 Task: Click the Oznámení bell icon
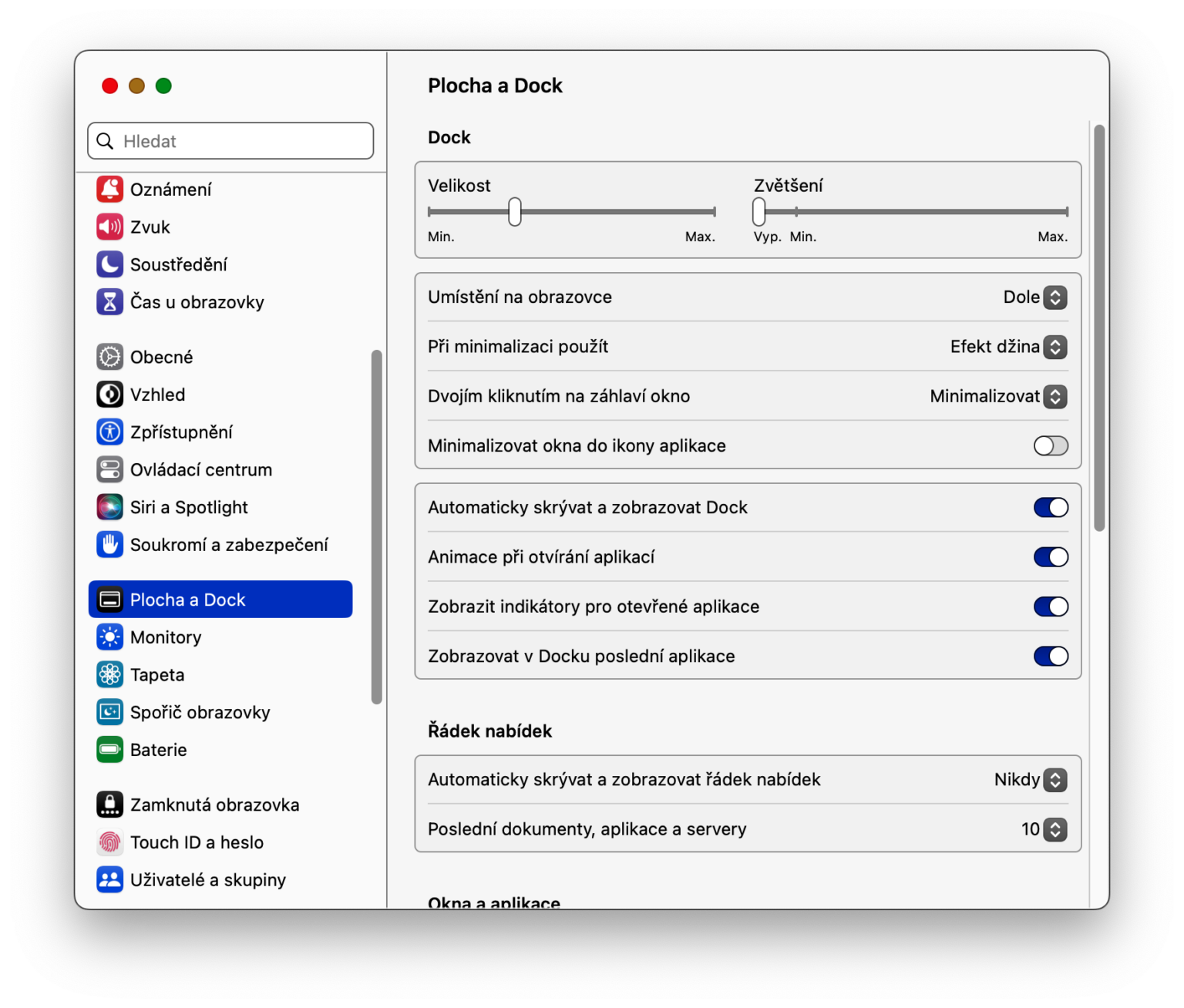[x=109, y=189]
